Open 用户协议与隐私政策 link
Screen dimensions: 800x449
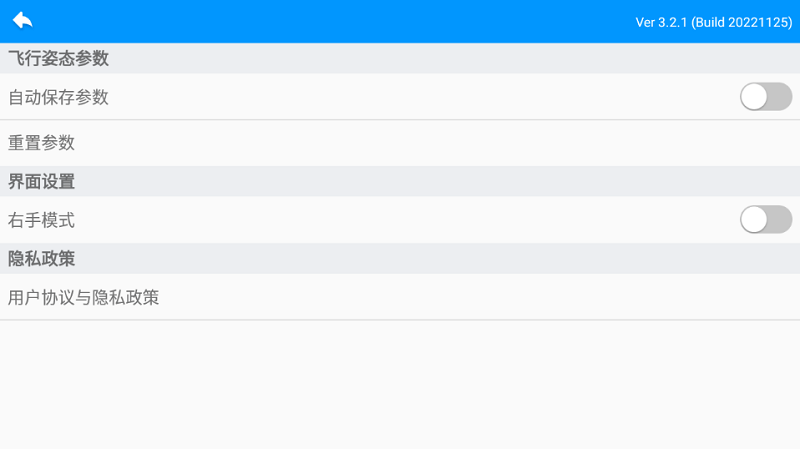[x=84, y=297]
